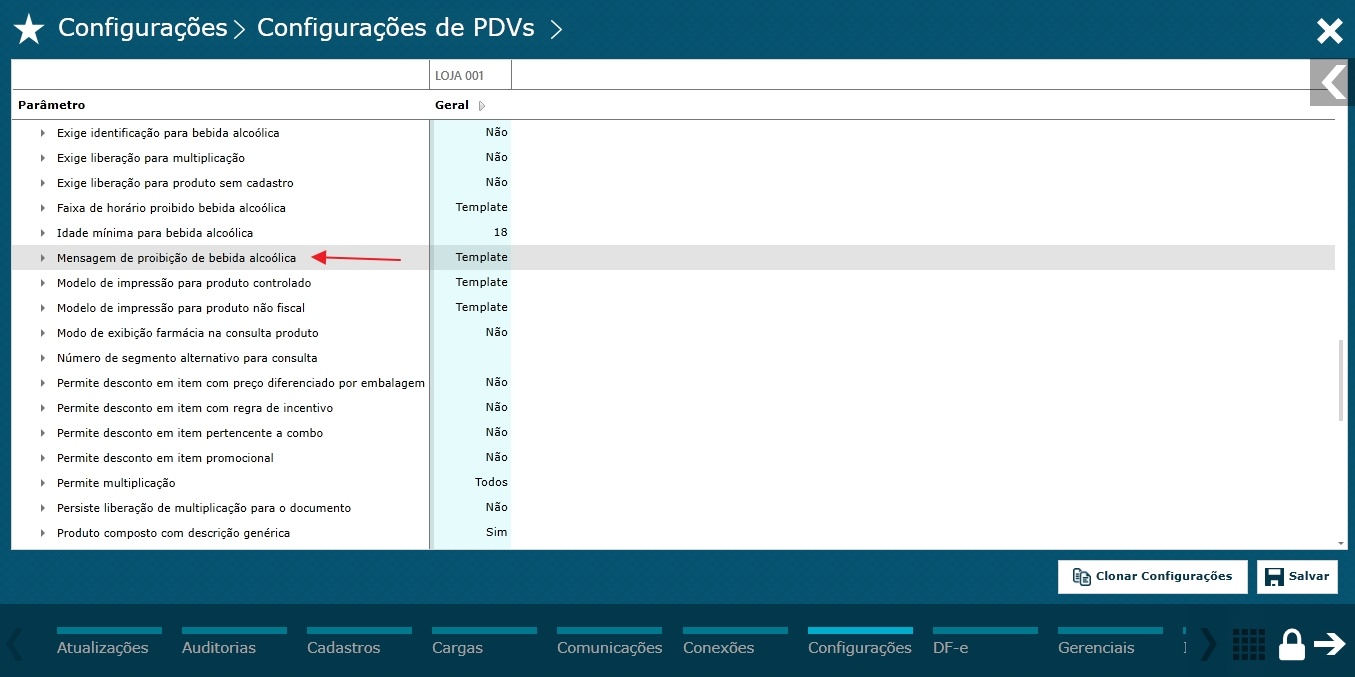Expand the Permite multiplicação row
The height and width of the screenshot is (677, 1355).
point(43,483)
